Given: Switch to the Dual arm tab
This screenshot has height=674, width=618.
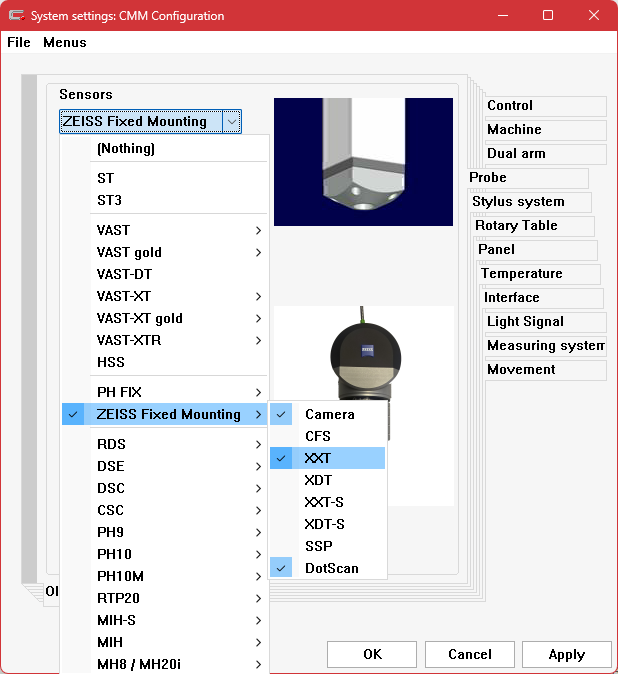Looking at the screenshot, I should coord(545,154).
